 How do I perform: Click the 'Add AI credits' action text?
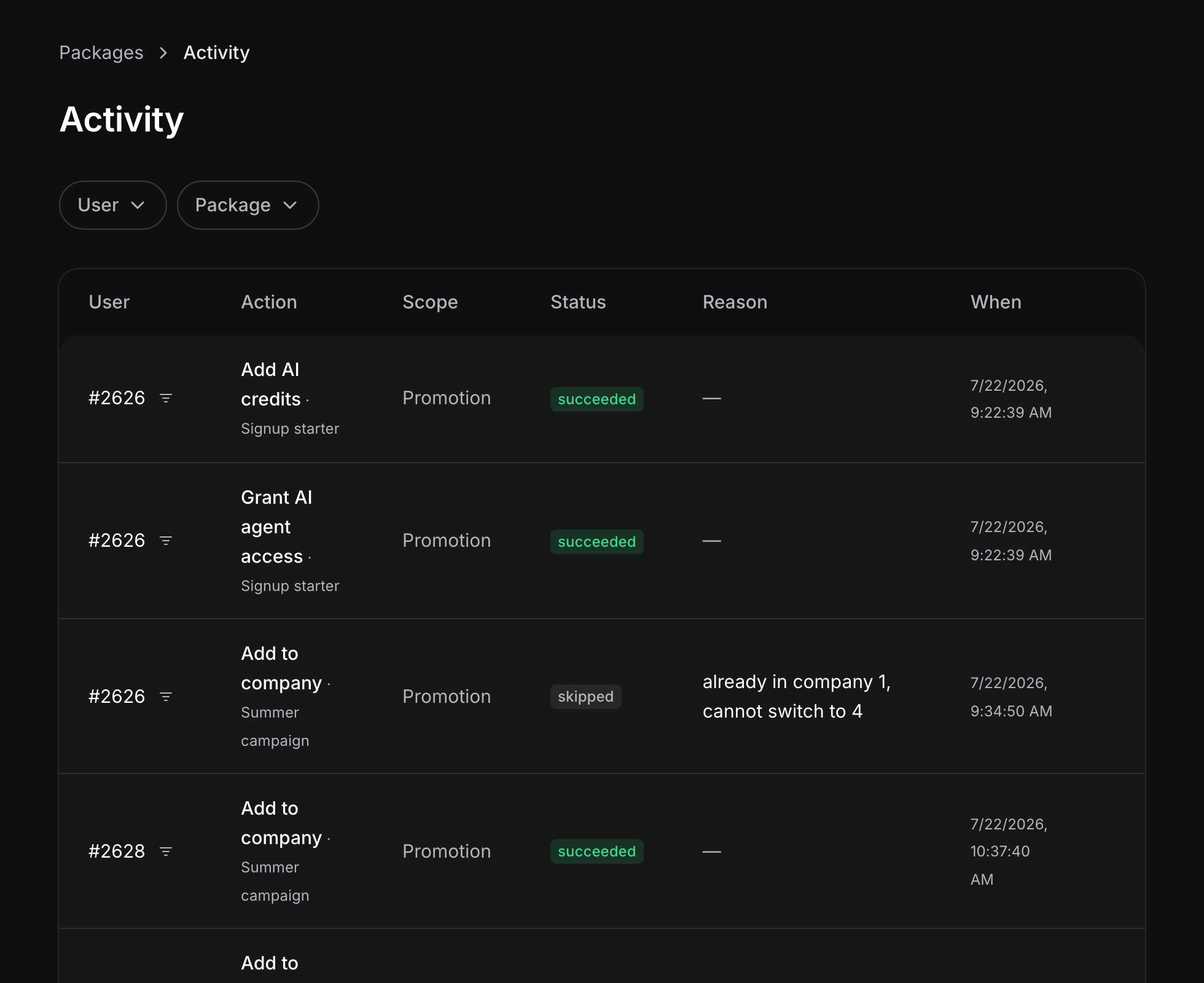271,385
